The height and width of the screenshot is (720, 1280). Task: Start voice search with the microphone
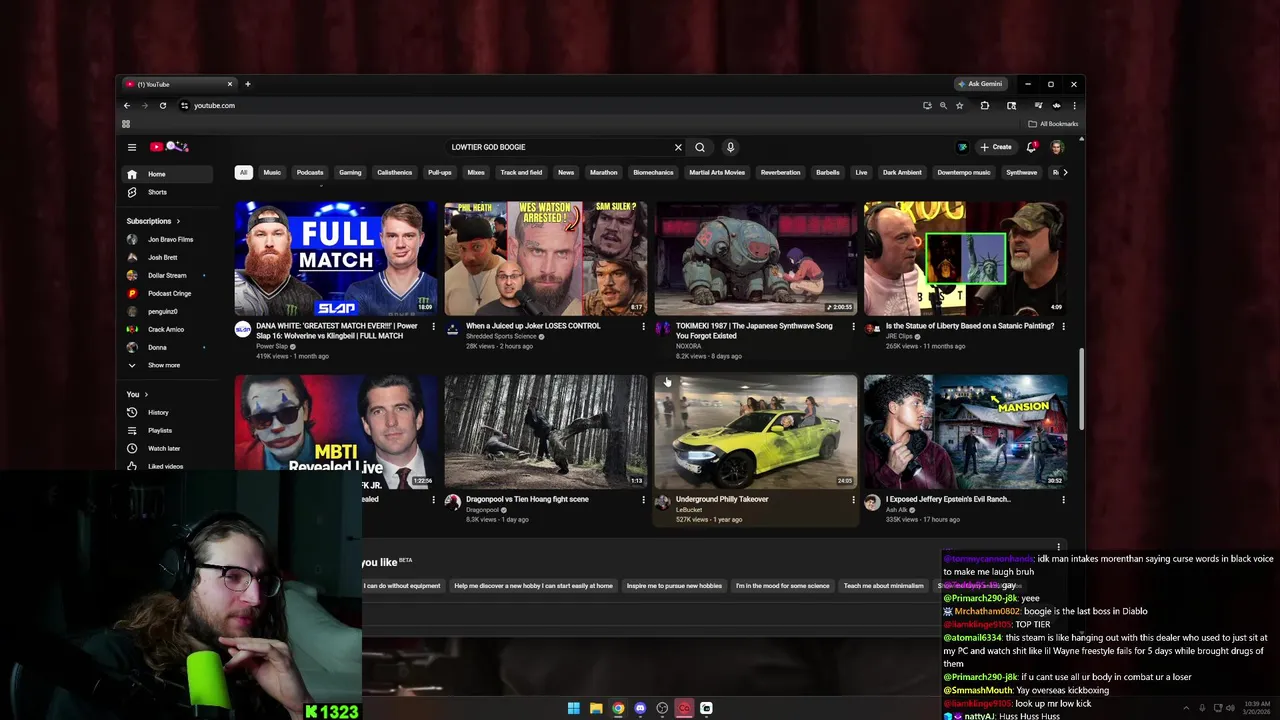point(730,147)
